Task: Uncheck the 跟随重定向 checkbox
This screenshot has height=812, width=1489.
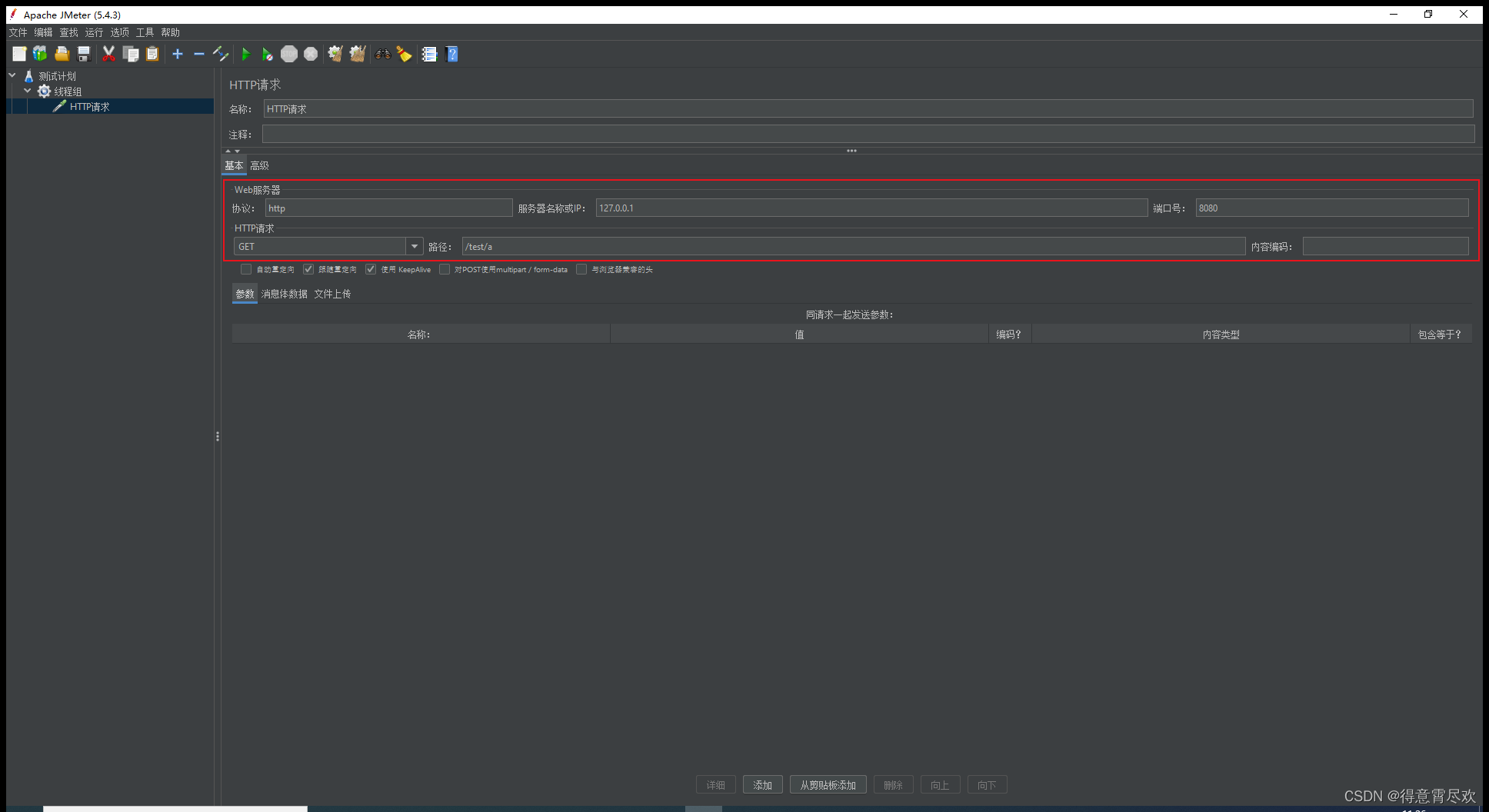Action: tap(308, 269)
